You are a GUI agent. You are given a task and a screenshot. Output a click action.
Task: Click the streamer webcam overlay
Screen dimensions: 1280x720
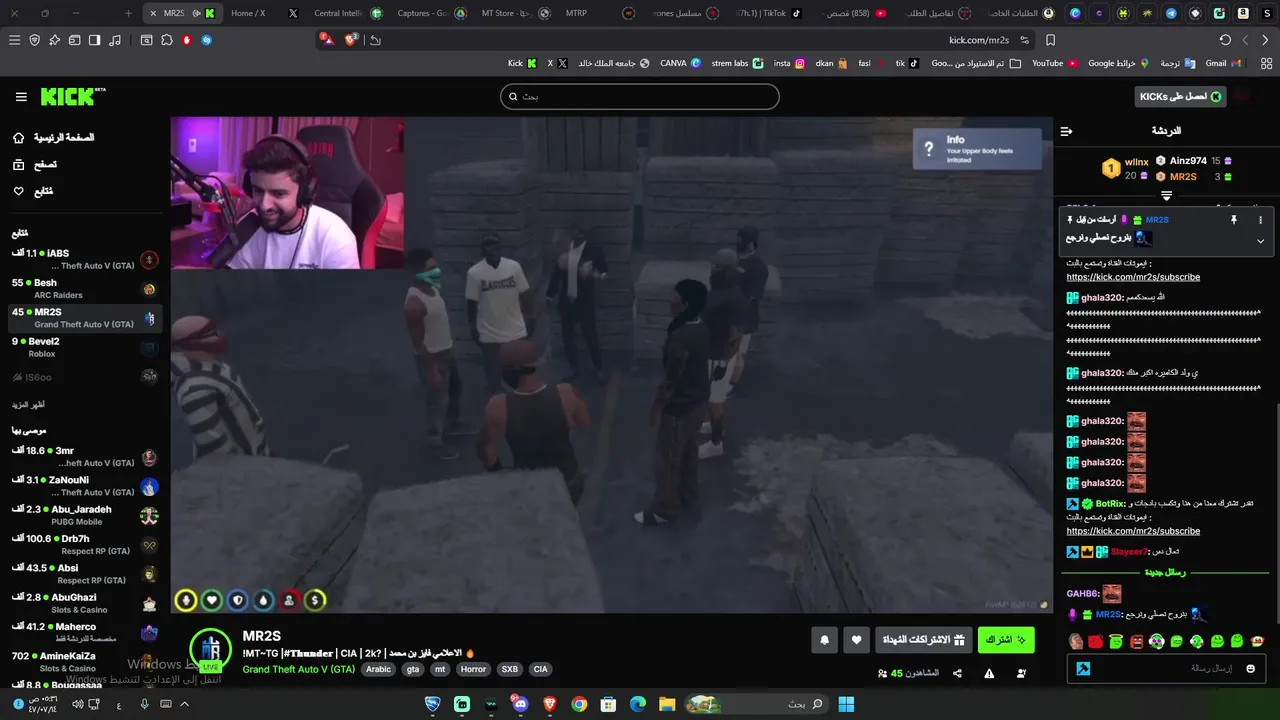[x=288, y=193]
